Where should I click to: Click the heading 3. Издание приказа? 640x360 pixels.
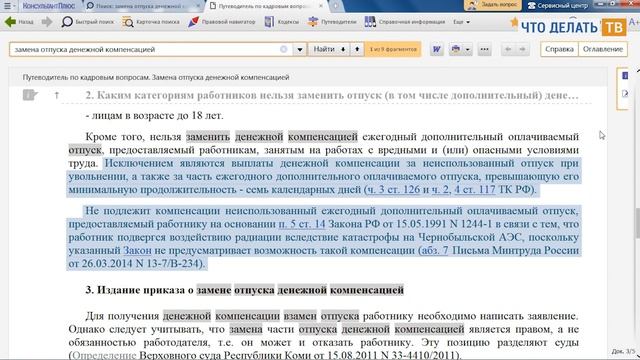[x=244, y=290]
